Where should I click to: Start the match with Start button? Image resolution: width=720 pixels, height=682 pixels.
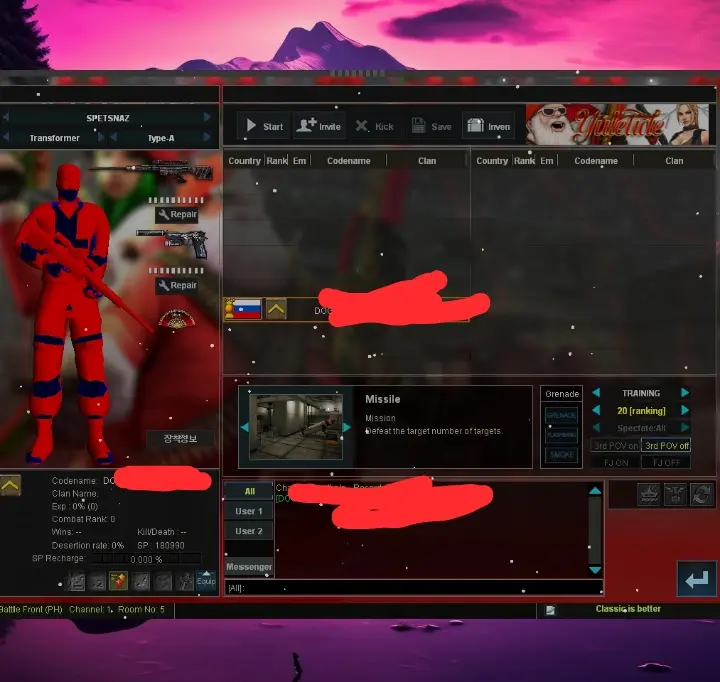pyautogui.click(x=264, y=126)
